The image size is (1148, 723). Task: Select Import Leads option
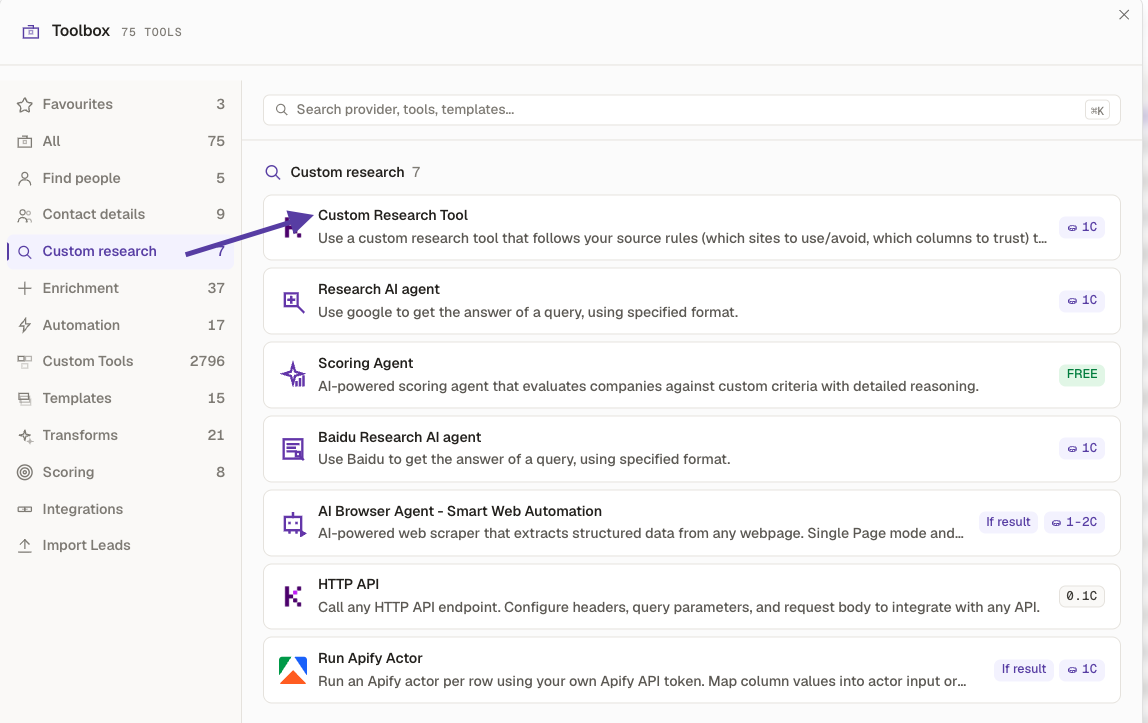tap(120, 545)
